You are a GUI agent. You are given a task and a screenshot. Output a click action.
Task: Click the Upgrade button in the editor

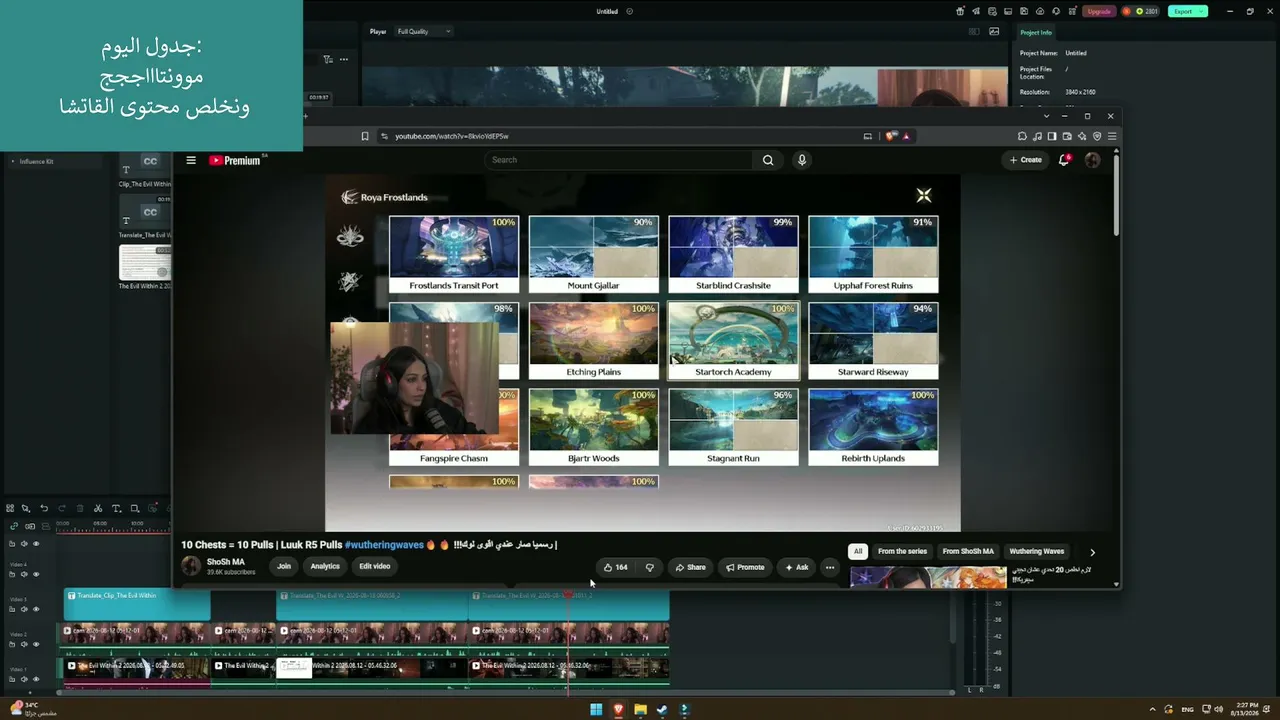pyautogui.click(x=1099, y=11)
